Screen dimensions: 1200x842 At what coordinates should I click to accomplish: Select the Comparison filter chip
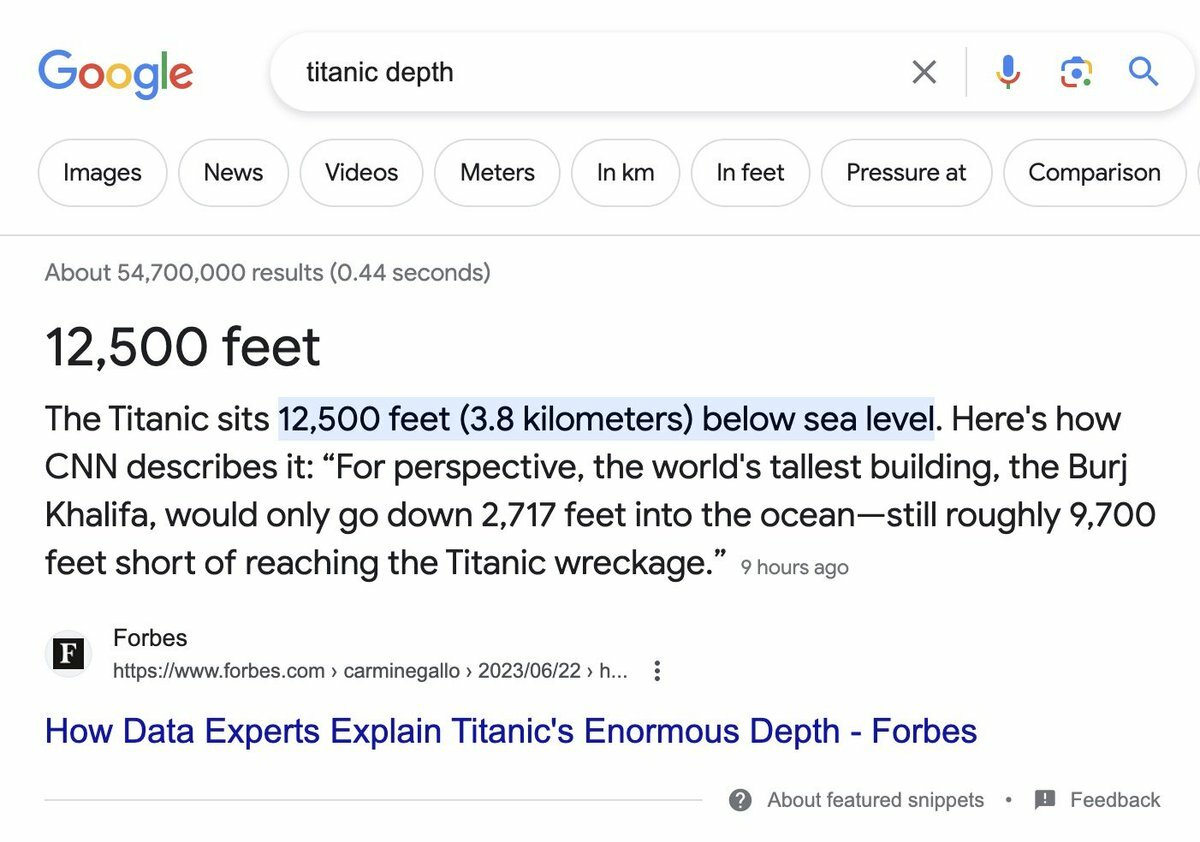point(1094,173)
